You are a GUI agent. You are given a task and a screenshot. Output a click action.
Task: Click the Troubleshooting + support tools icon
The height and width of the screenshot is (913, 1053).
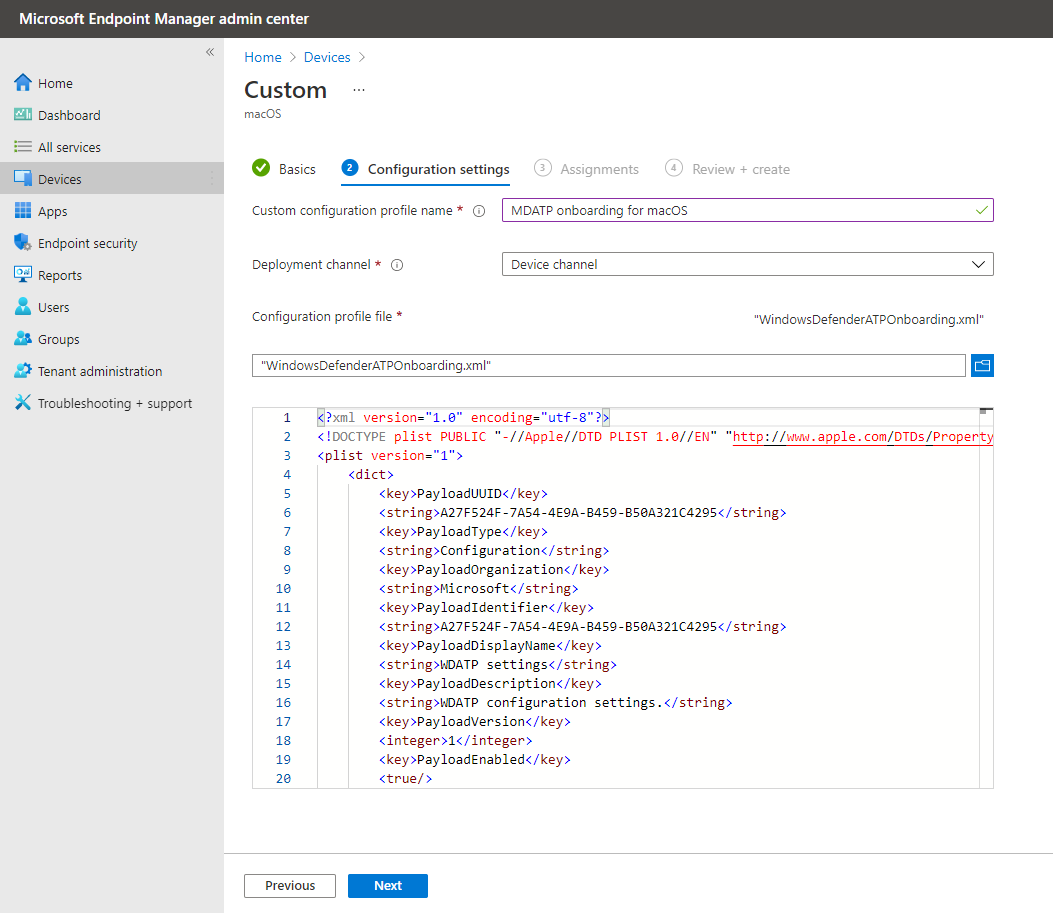pyautogui.click(x=23, y=403)
